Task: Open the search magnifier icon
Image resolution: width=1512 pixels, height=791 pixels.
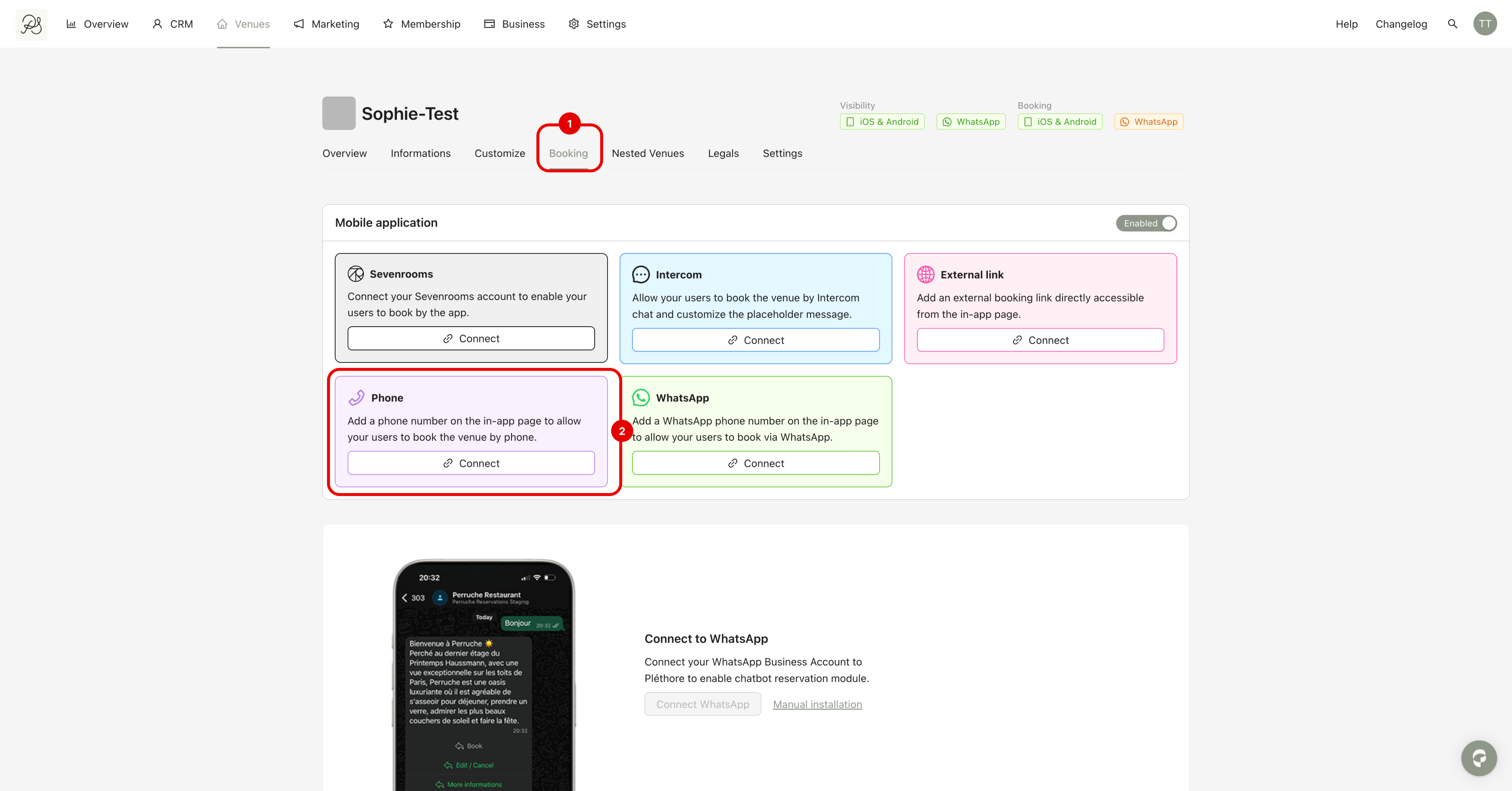Action: (1452, 24)
